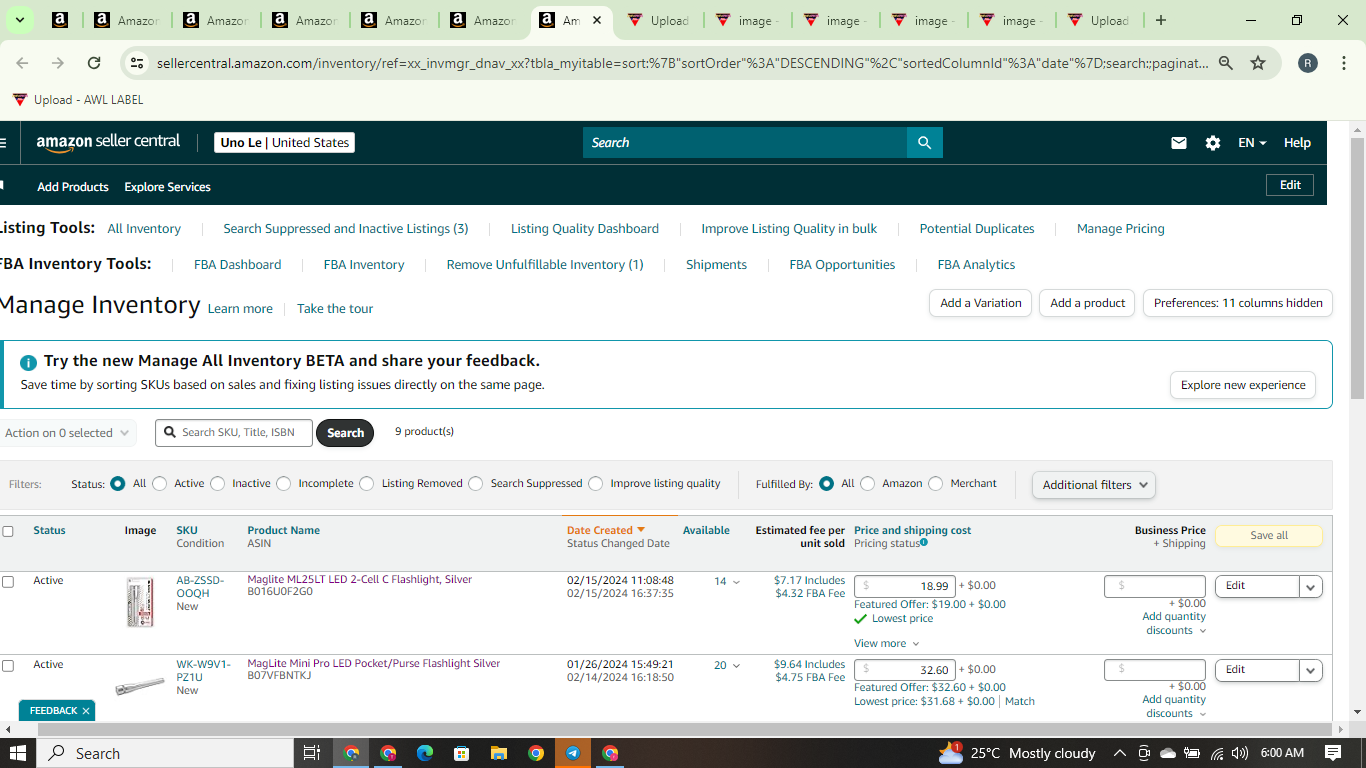Open Shipments under FBA Inventory Tools

coord(716,265)
